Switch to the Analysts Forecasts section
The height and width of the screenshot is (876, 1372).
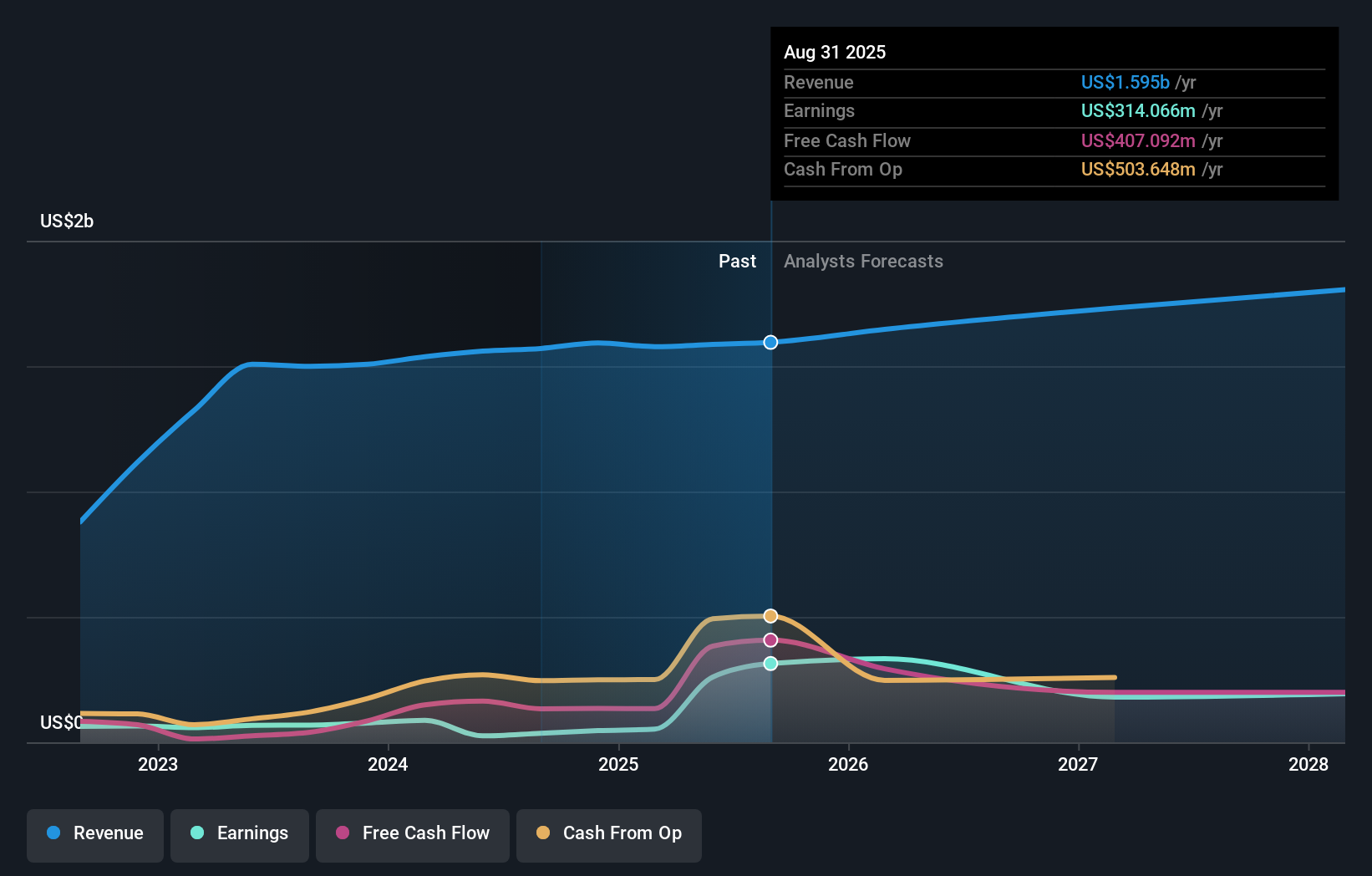[x=863, y=261]
